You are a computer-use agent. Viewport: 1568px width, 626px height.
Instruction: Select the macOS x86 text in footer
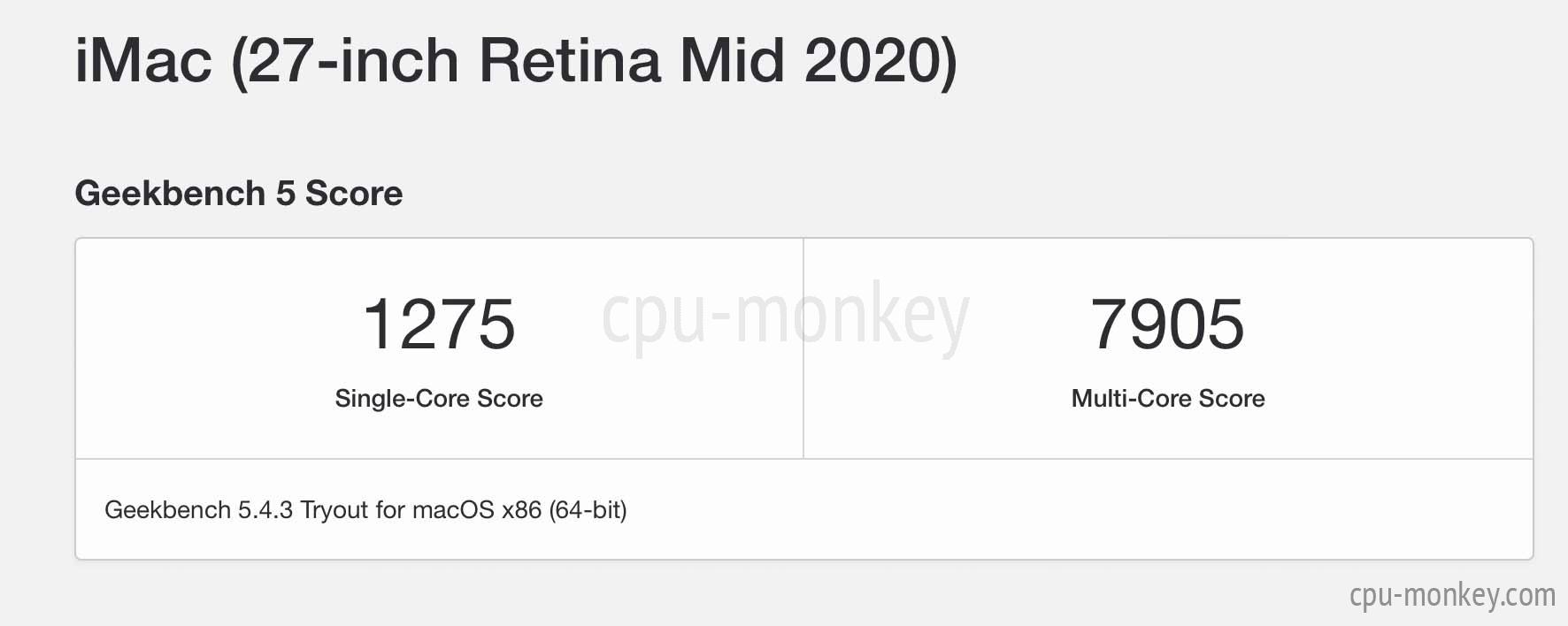tap(477, 509)
